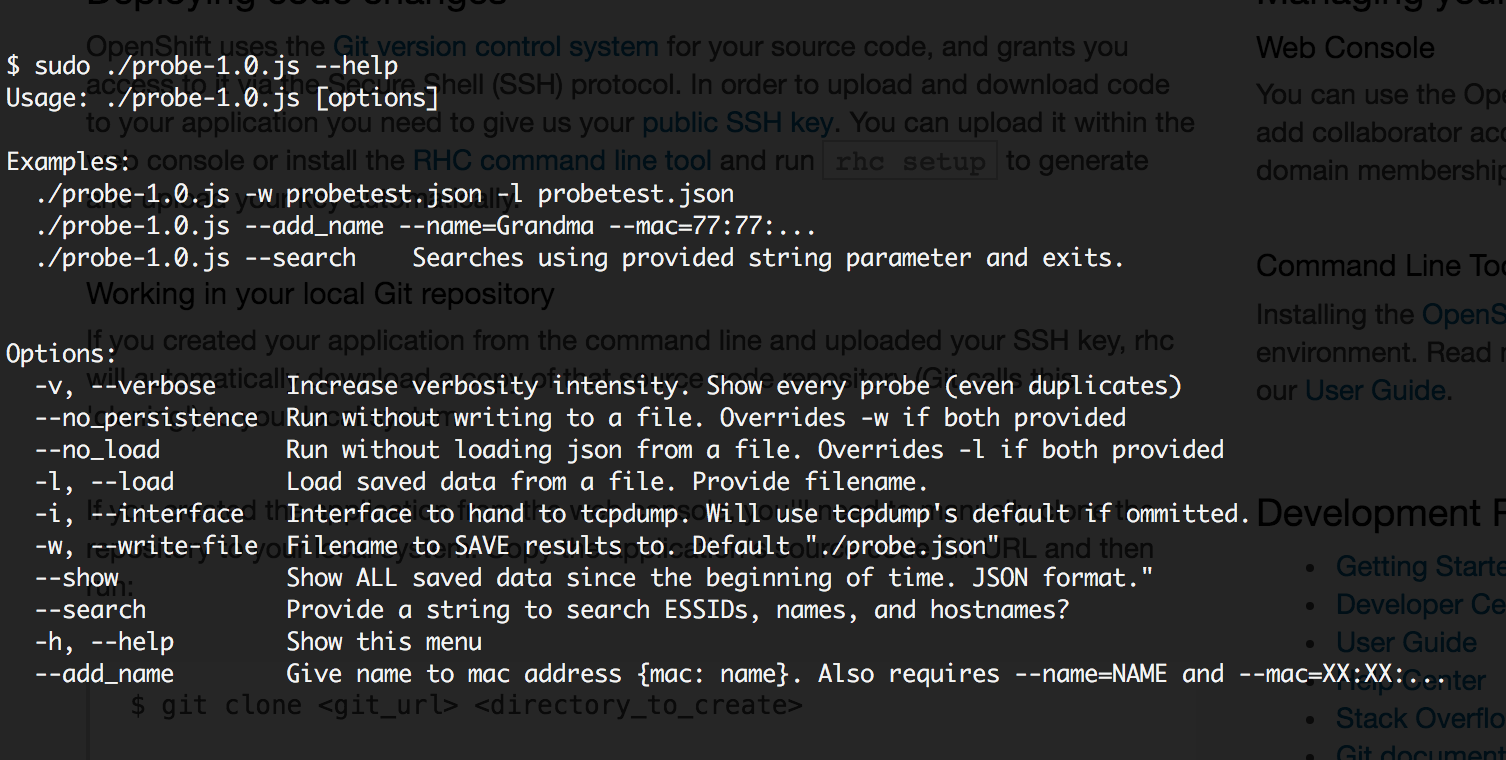Click the "rhc setup" code snippet
This screenshot has width=1506, height=760.
point(909,161)
